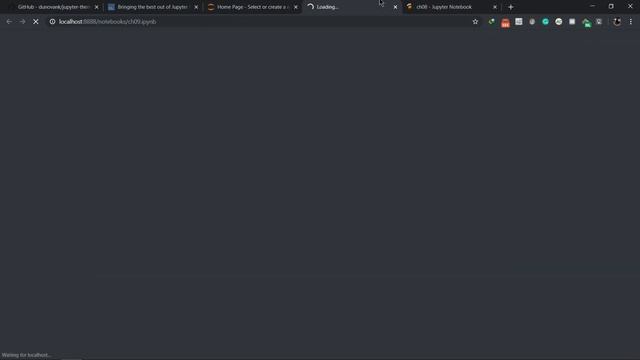Open the red badge extension icon

pos(505,22)
